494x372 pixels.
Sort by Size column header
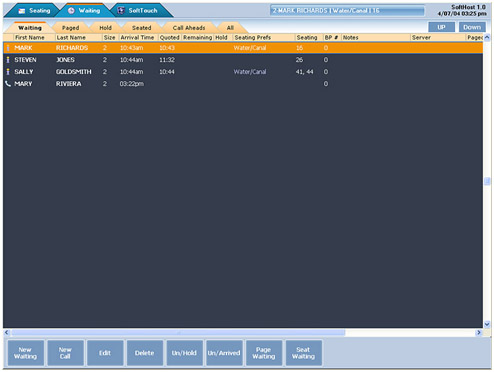click(110, 38)
